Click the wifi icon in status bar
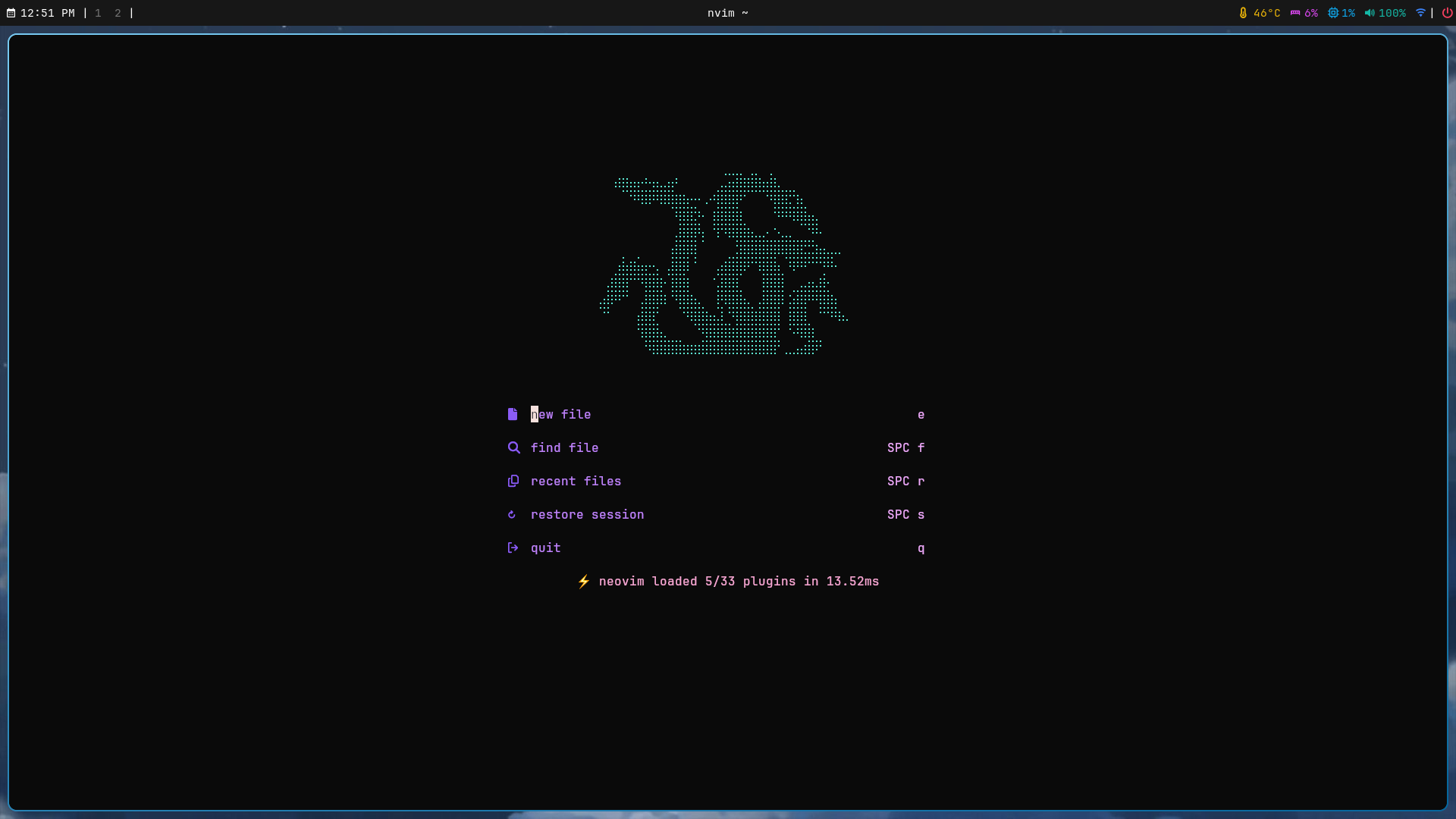1456x819 pixels. coord(1420,13)
